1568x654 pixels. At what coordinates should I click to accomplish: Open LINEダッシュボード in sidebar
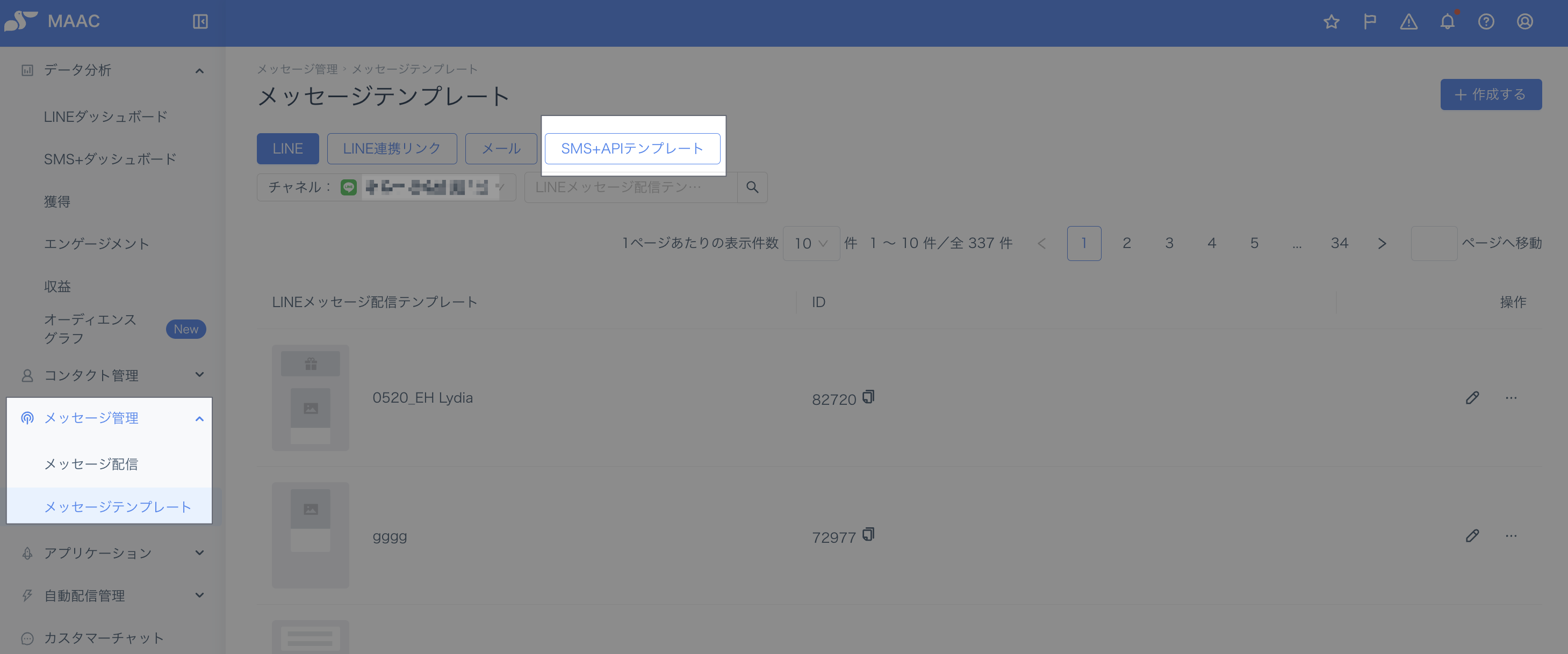pyautogui.click(x=105, y=117)
